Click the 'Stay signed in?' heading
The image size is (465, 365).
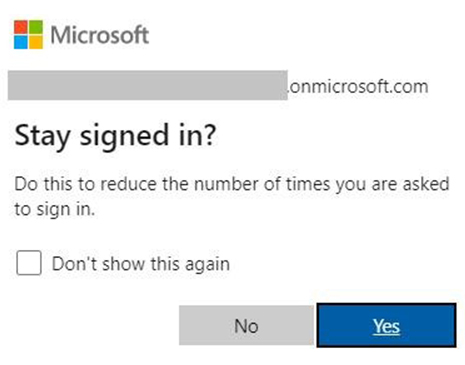click(x=116, y=136)
